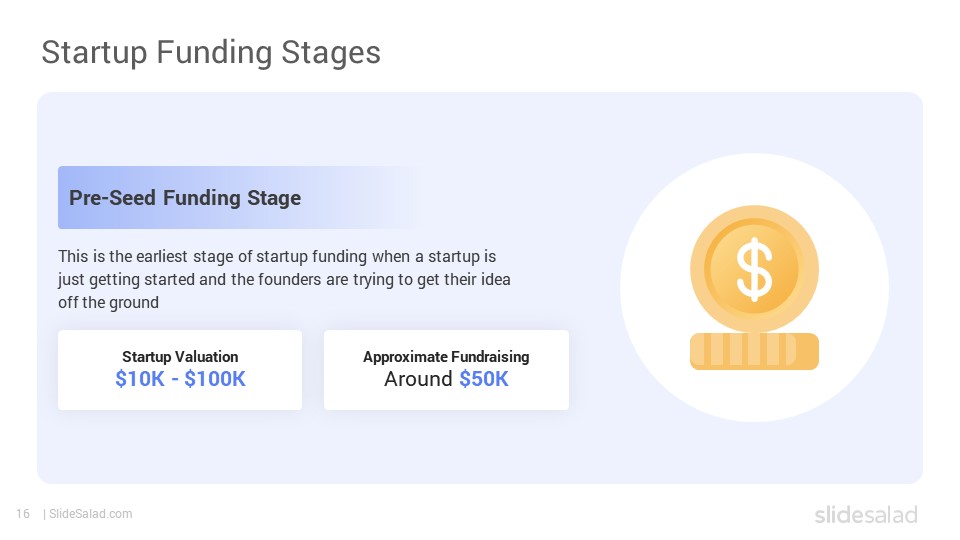Select the $50K amount text
The image size is (960, 540).
[x=484, y=379]
